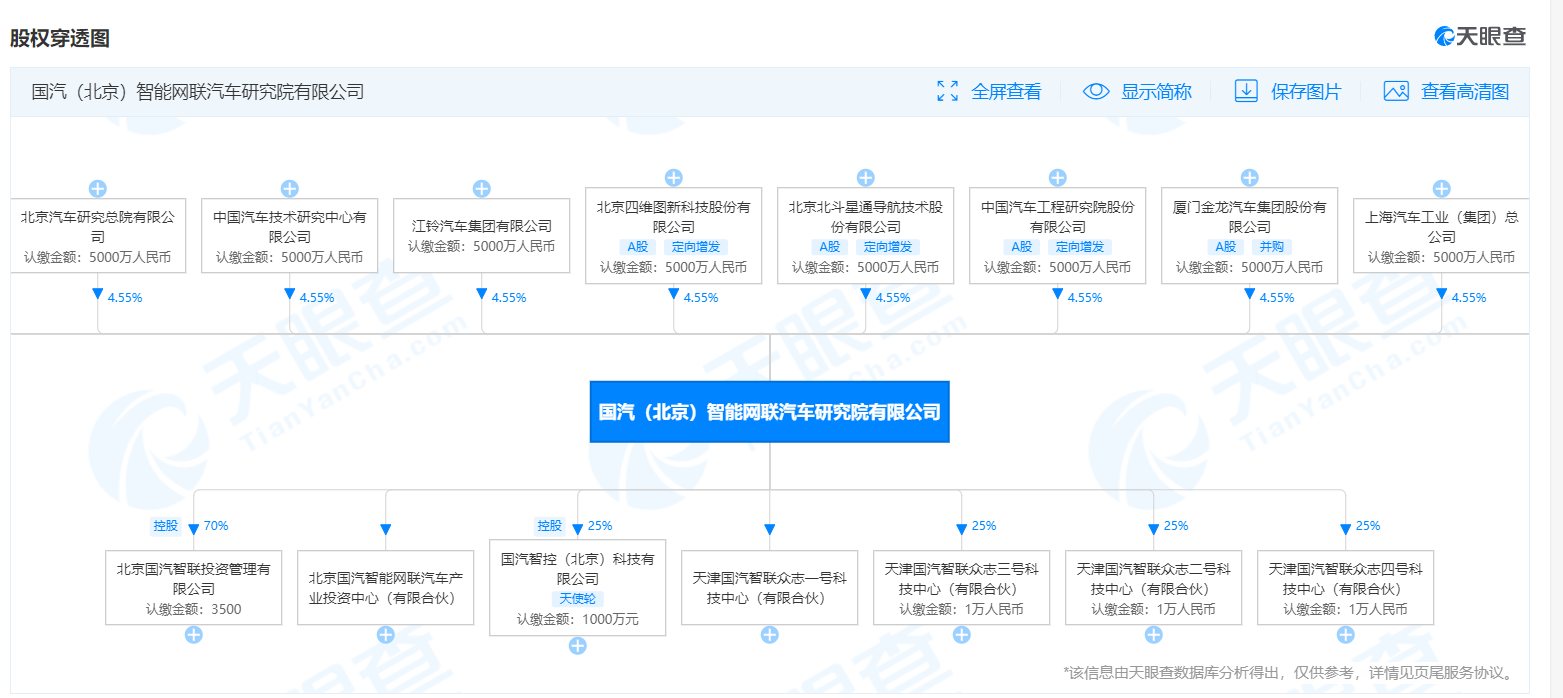Image resolution: width=1563 pixels, height=698 pixels.
Task: Click the 天眼查 logo
Action: pos(1480,36)
